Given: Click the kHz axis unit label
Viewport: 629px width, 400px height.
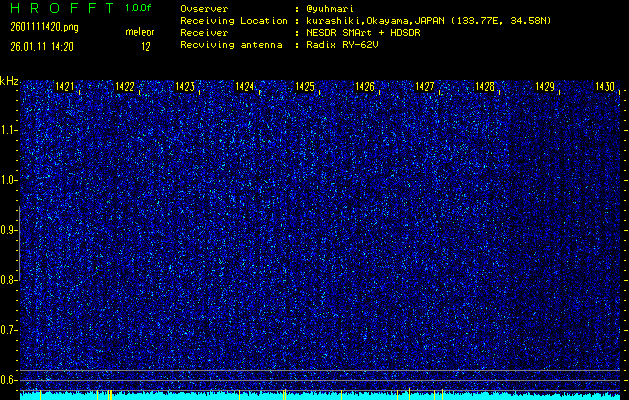Looking at the screenshot, I should pos(9,80).
